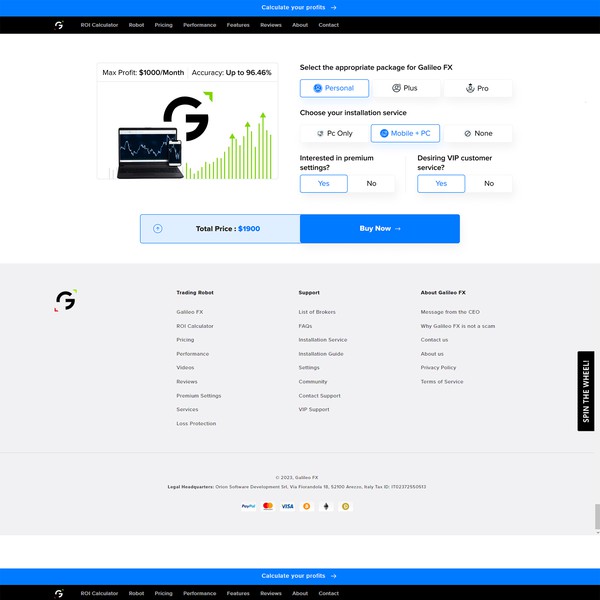Select No for premium settings

click(x=371, y=183)
